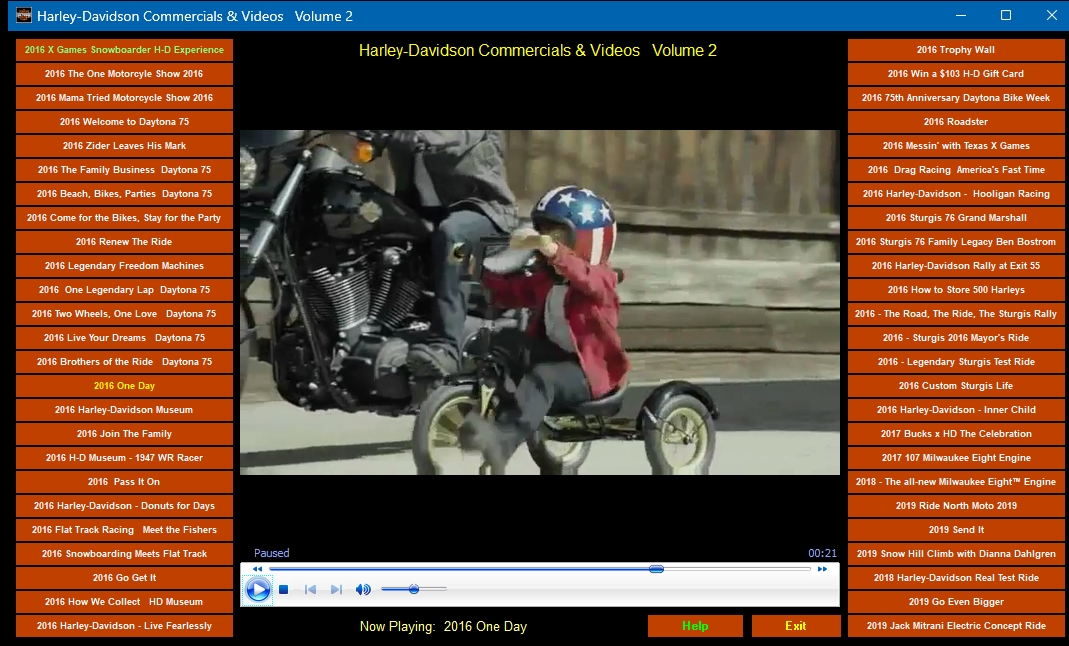Open the 2016 Roadster video

click(x=956, y=121)
